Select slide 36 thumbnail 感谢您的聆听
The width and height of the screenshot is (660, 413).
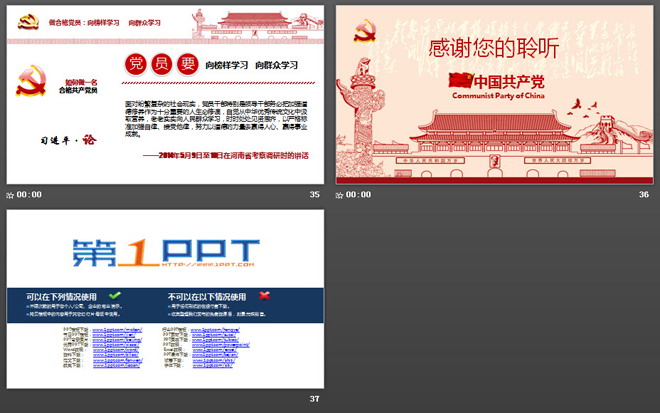pos(495,95)
